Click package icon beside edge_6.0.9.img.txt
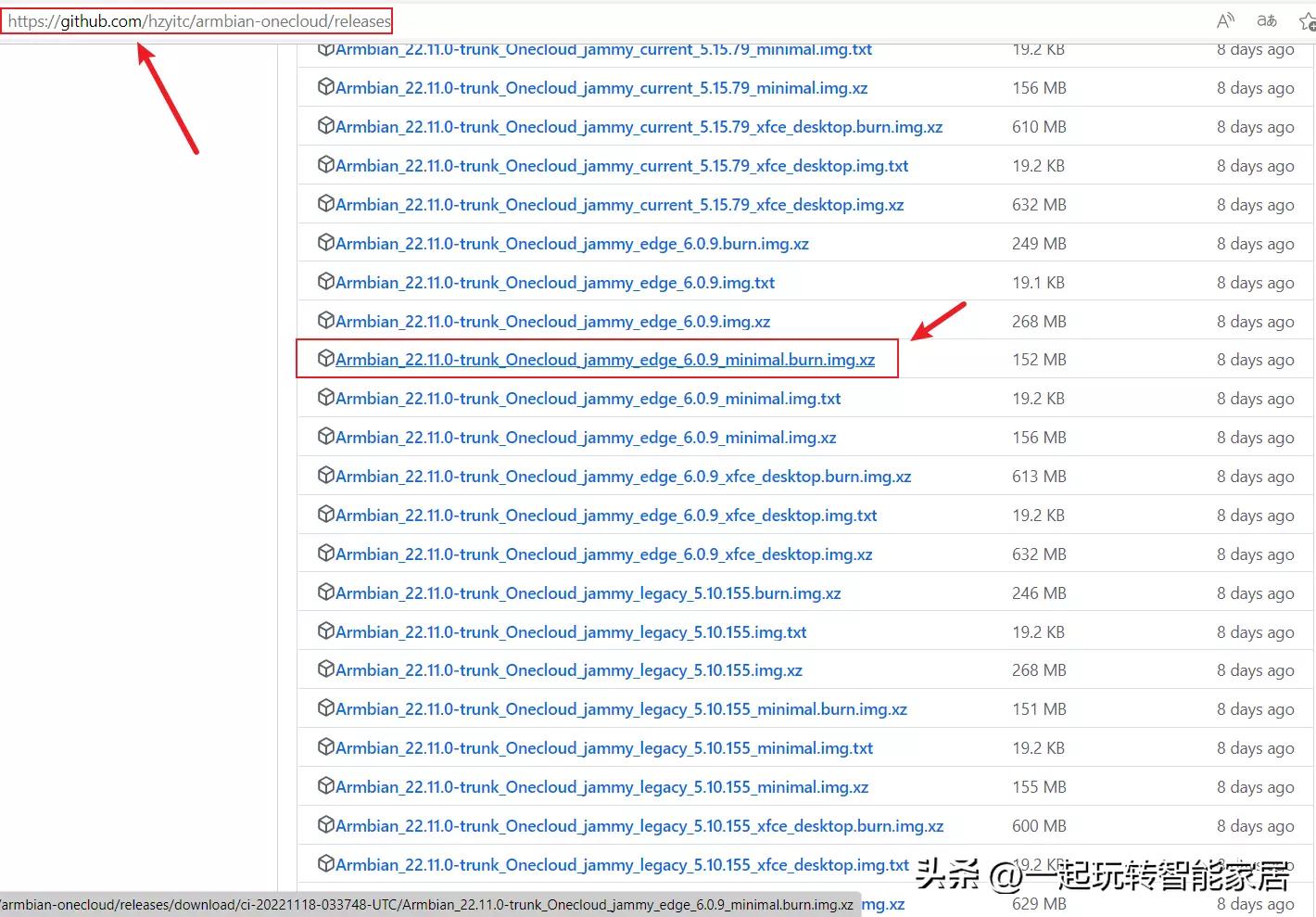This screenshot has height=917, width=1316. point(325,282)
